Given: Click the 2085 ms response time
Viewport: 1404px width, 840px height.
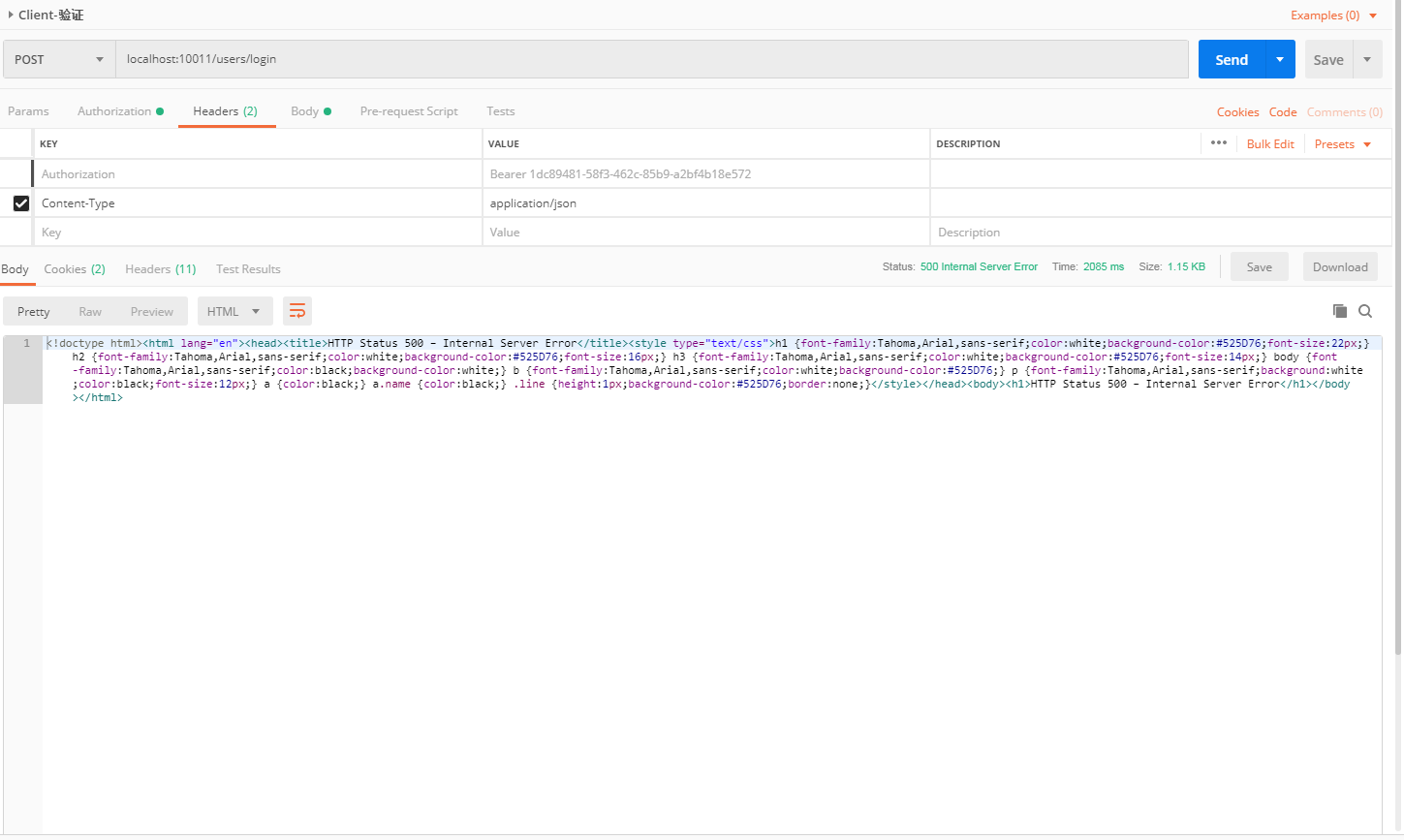Looking at the screenshot, I should pos(1104,266).
